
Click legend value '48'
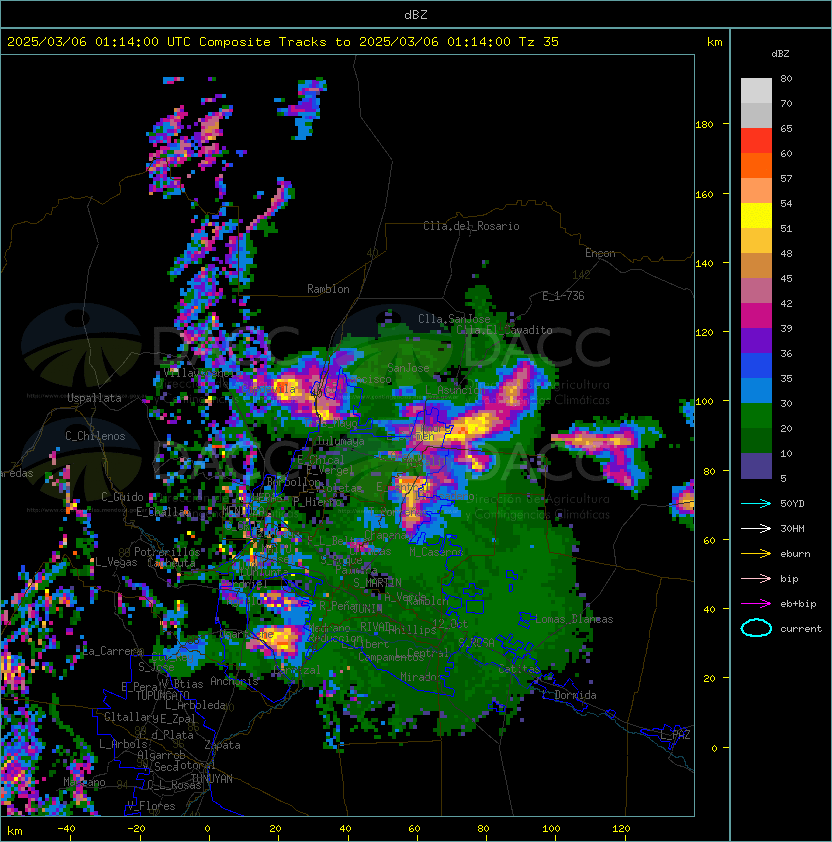click(786, 253)
